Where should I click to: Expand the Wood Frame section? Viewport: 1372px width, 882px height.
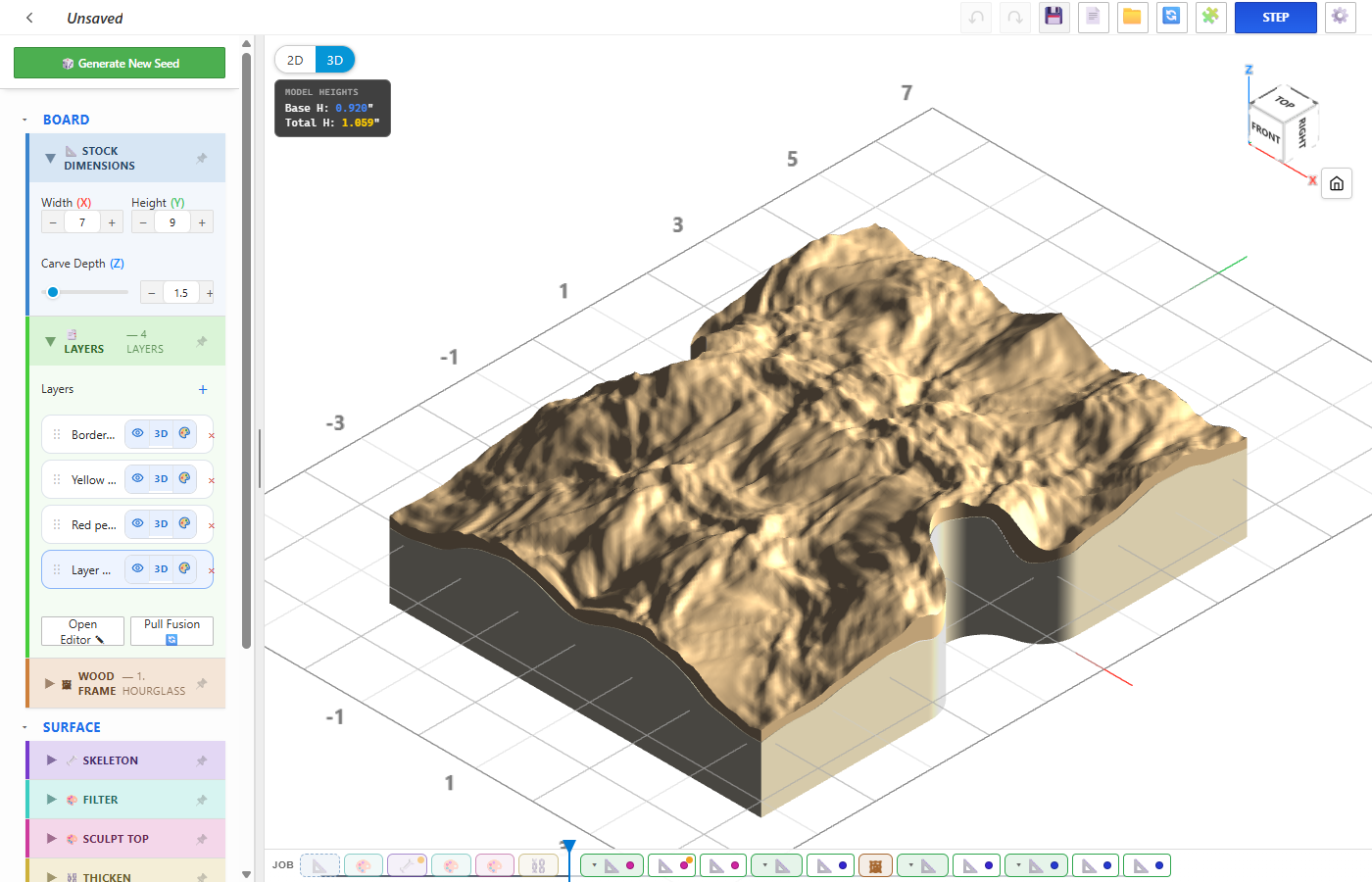click(x=50, y=683)
